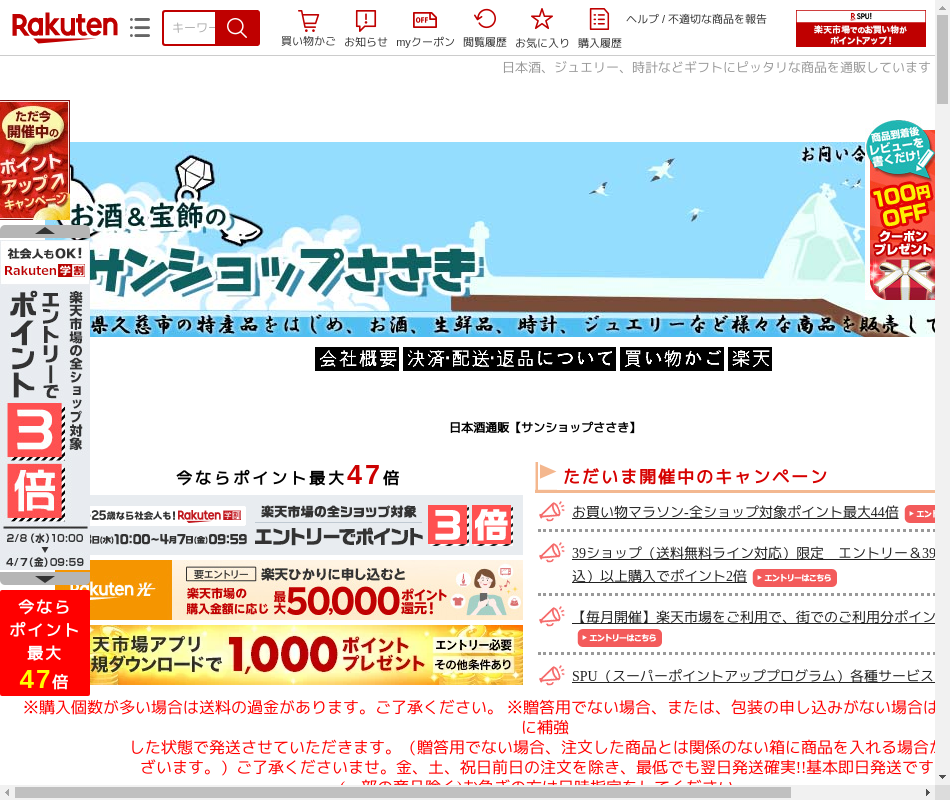This screenshot has width=950, height=800.
Task: Open 楽天 menu item in shop navigation
Action: click(750, 359)
